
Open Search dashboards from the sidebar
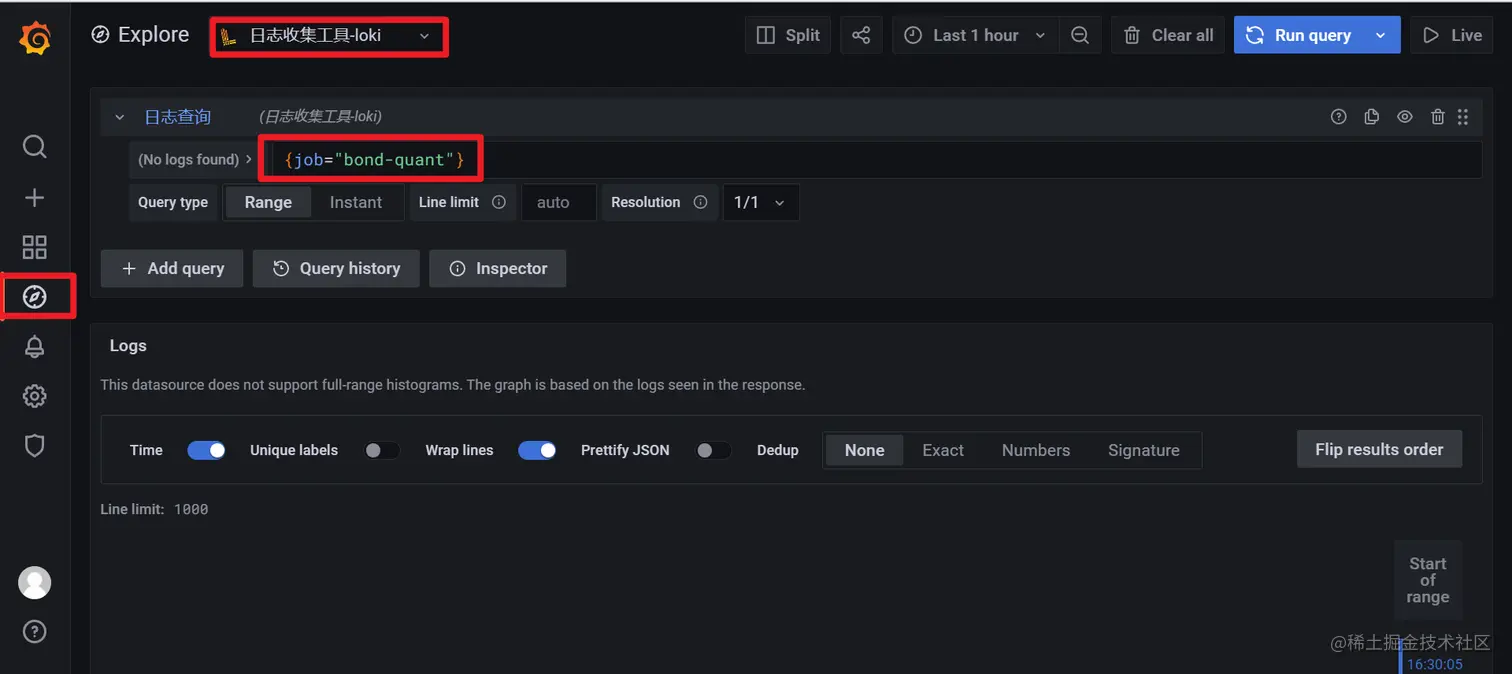[35, 147]
